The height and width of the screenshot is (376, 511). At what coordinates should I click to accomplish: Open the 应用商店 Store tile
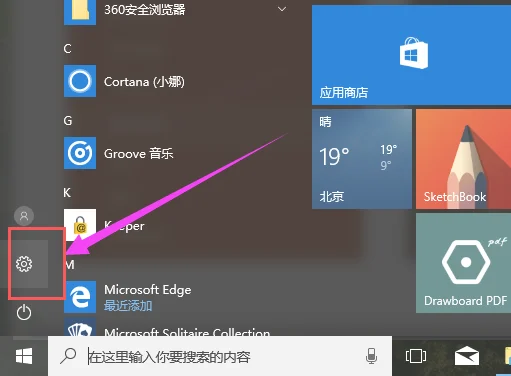[x=411, y=55]
